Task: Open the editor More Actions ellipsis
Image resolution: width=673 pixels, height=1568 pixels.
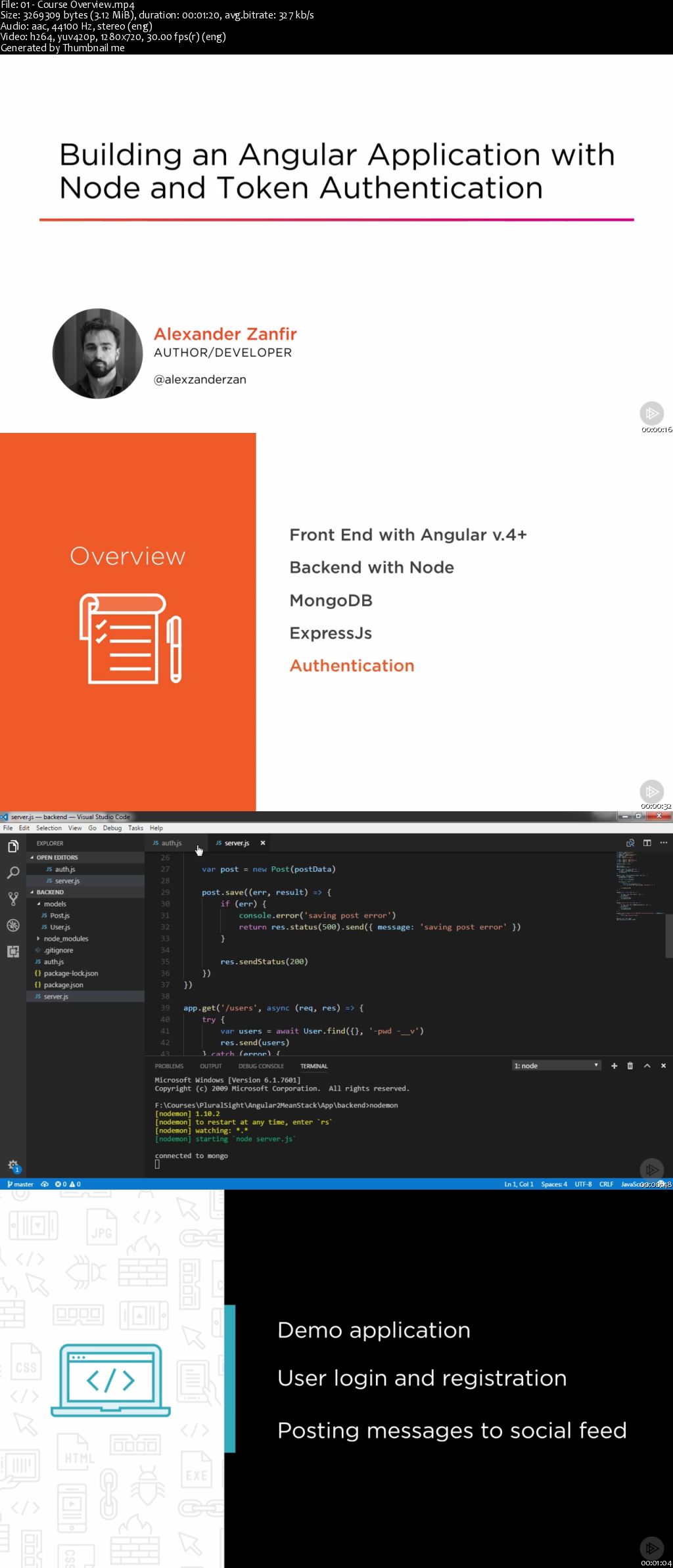Action: (664, 843)
